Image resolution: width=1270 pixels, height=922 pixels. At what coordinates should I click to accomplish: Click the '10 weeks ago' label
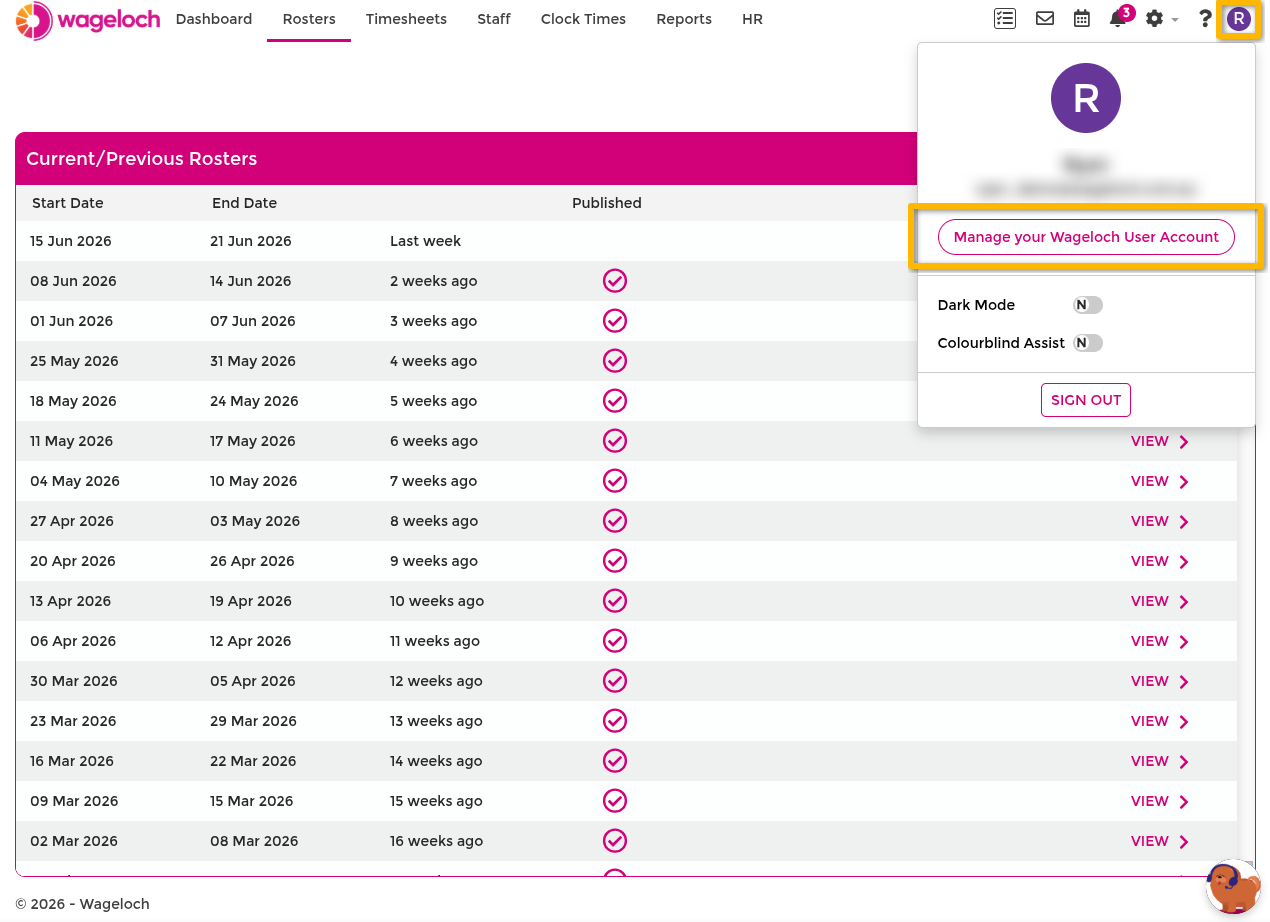(x=437, y=601)
